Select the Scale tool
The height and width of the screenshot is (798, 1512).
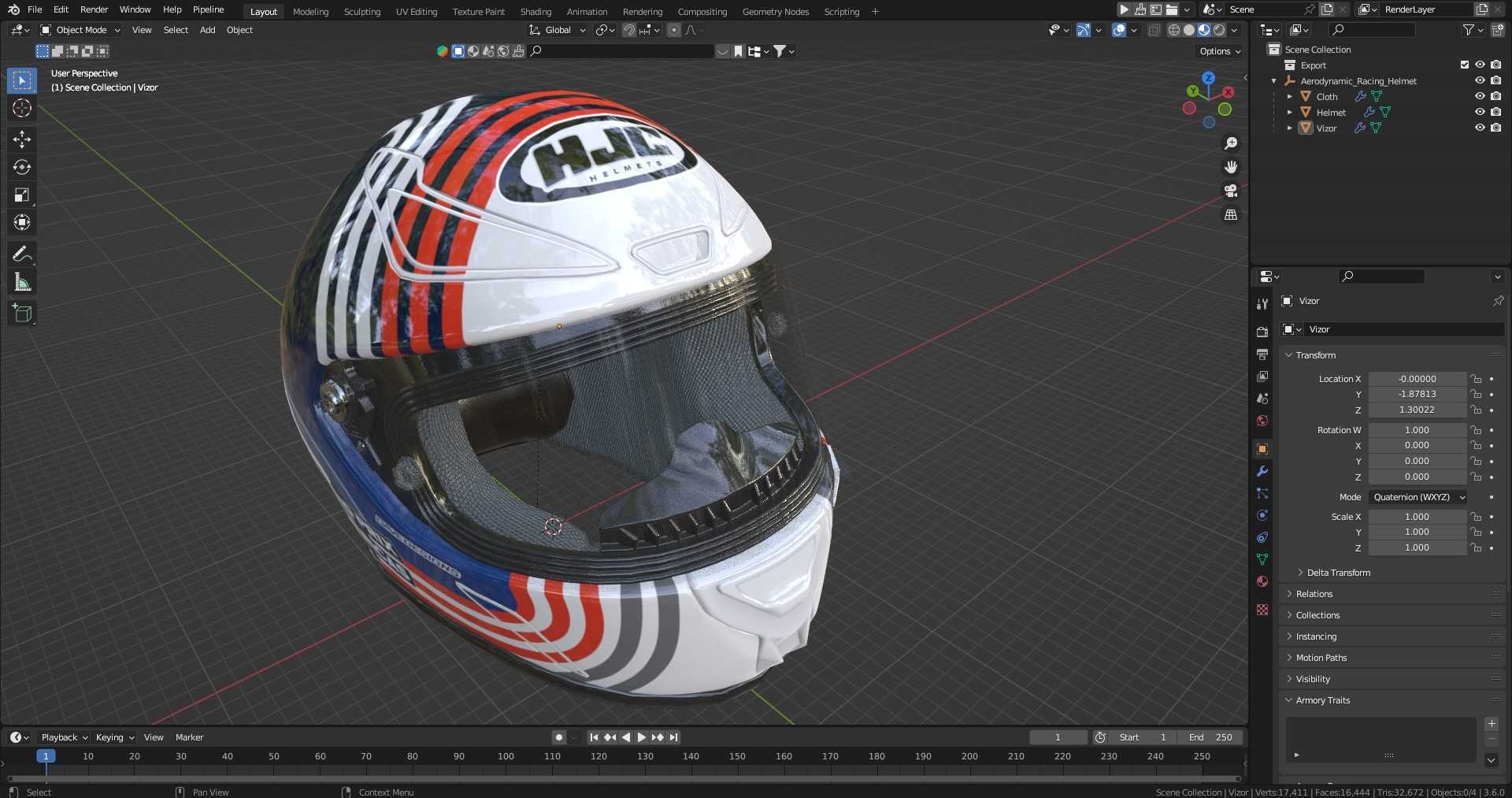[x=22, y=195]
